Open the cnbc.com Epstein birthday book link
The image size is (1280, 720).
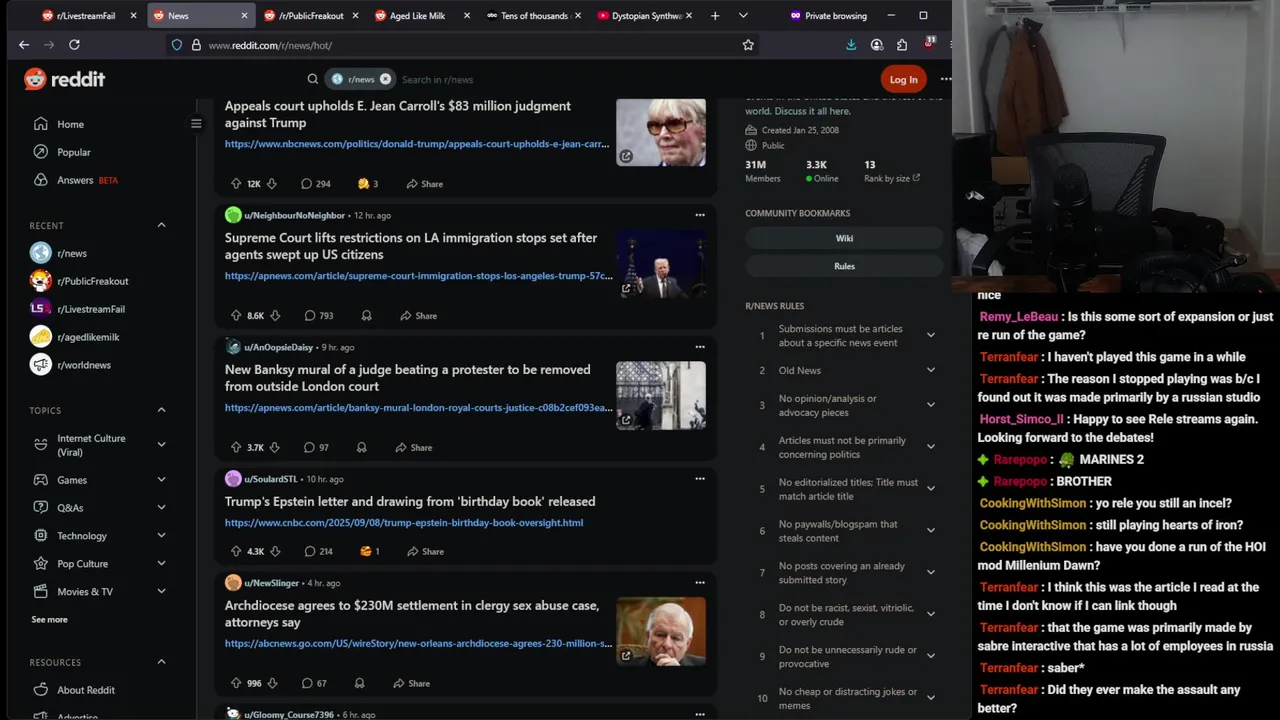click(404, 523)
